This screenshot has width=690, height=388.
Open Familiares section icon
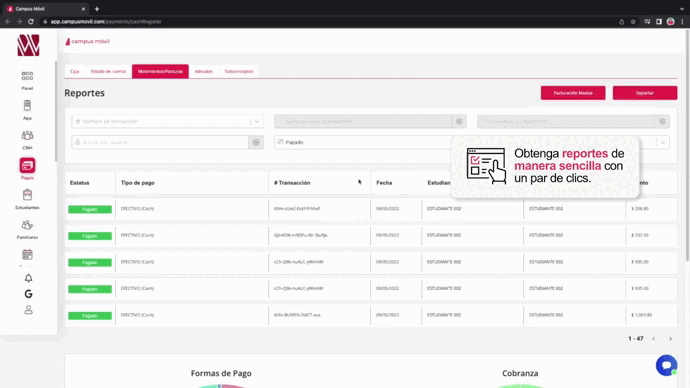click(x=27, y=229)
